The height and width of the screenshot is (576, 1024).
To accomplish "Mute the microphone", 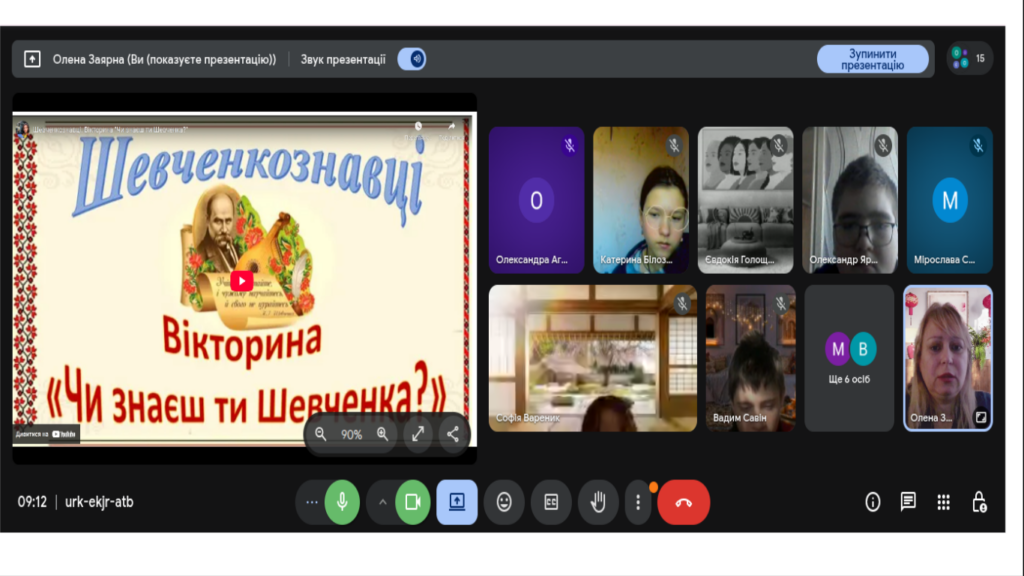I will 342,502.
